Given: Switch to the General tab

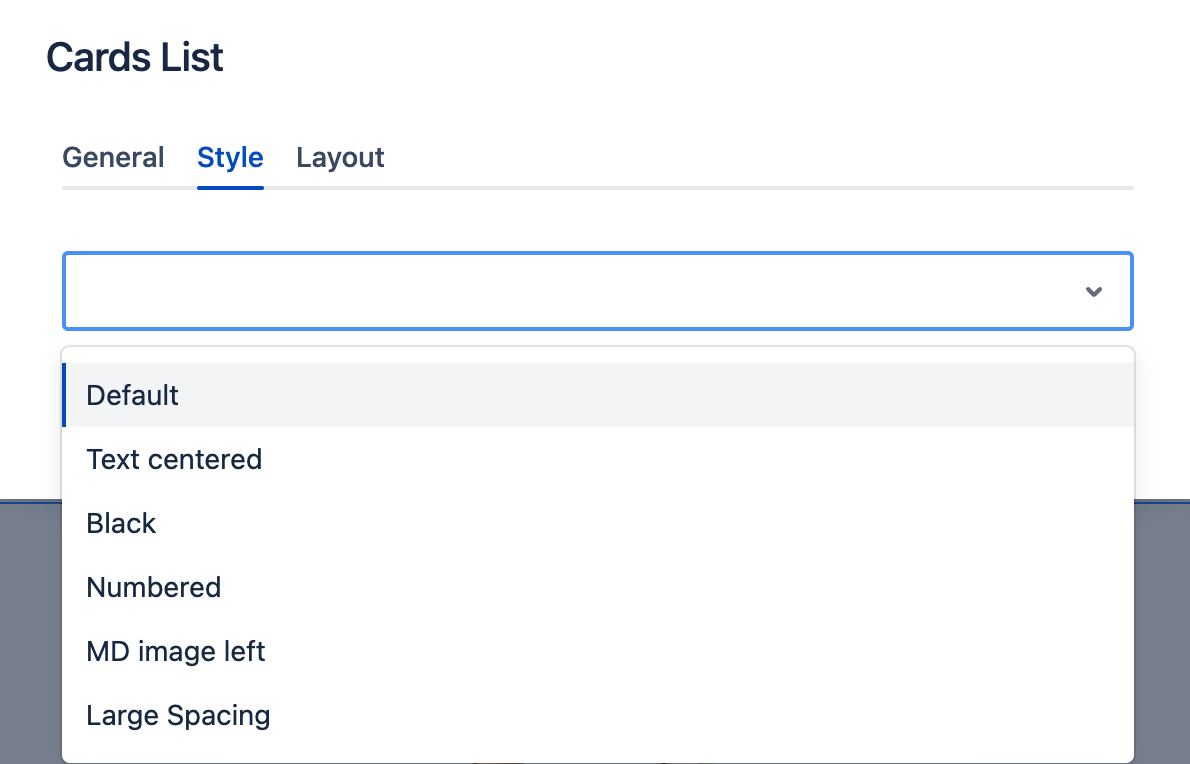Looking at the screenshot, I should [x=113, y=157].
